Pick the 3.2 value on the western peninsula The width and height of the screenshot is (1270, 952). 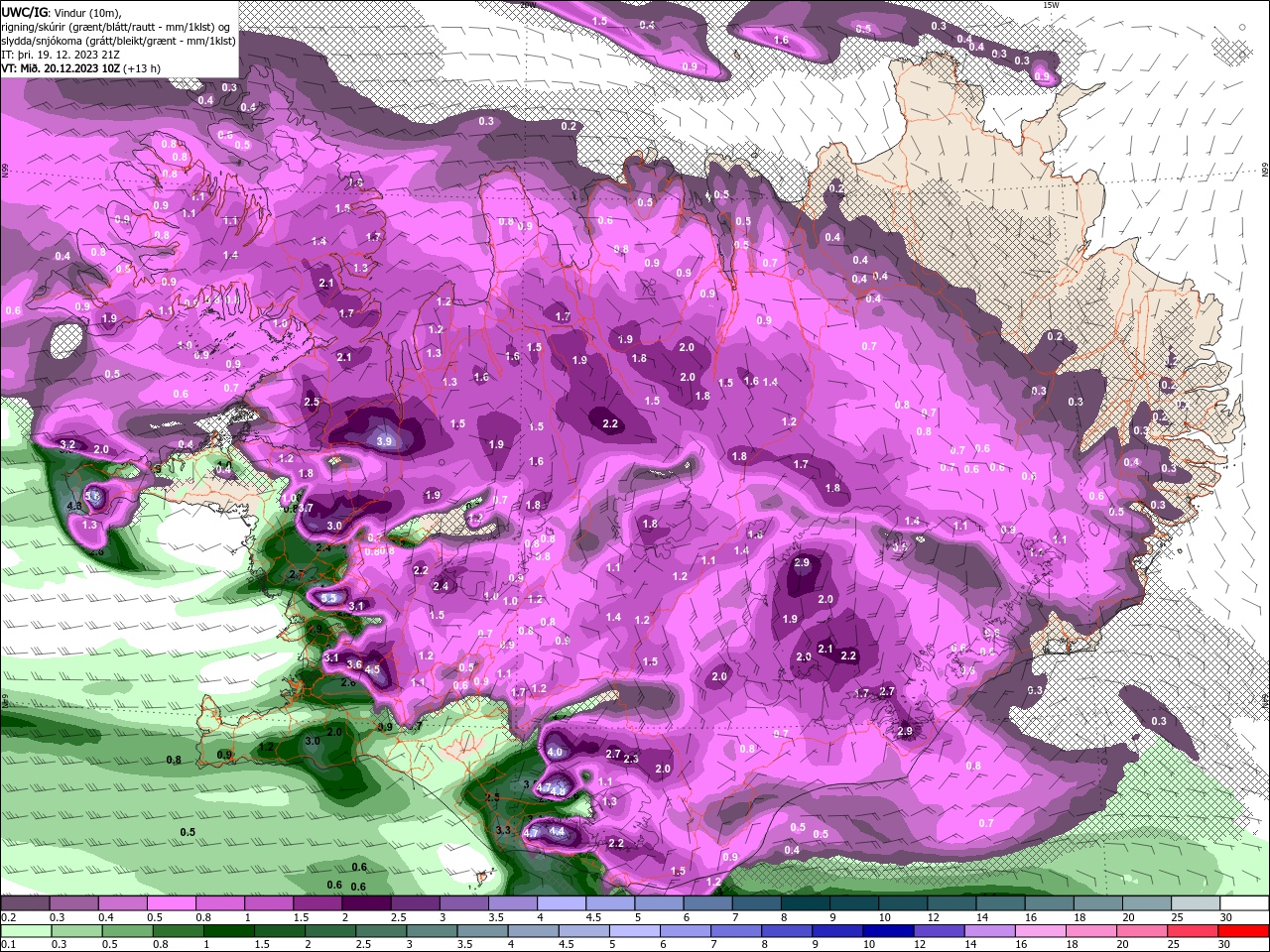pyautogui.click(x=67, y=444)
